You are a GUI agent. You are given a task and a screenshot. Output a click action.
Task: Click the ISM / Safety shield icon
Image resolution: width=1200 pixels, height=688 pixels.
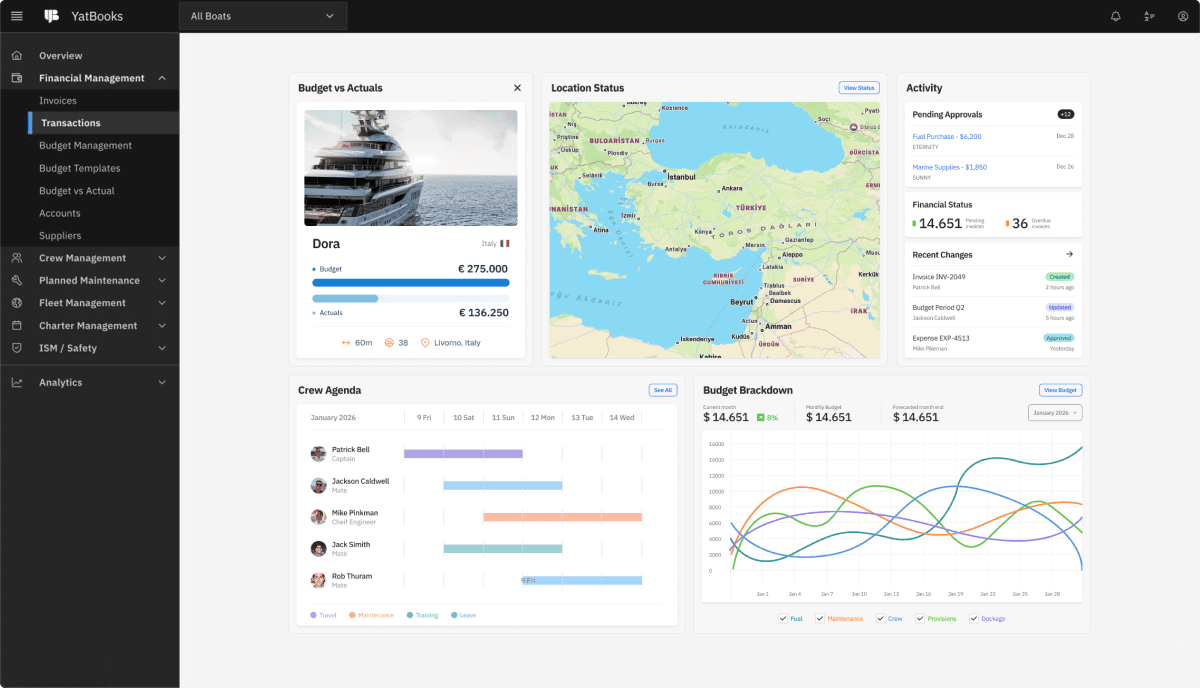point(17,348)
